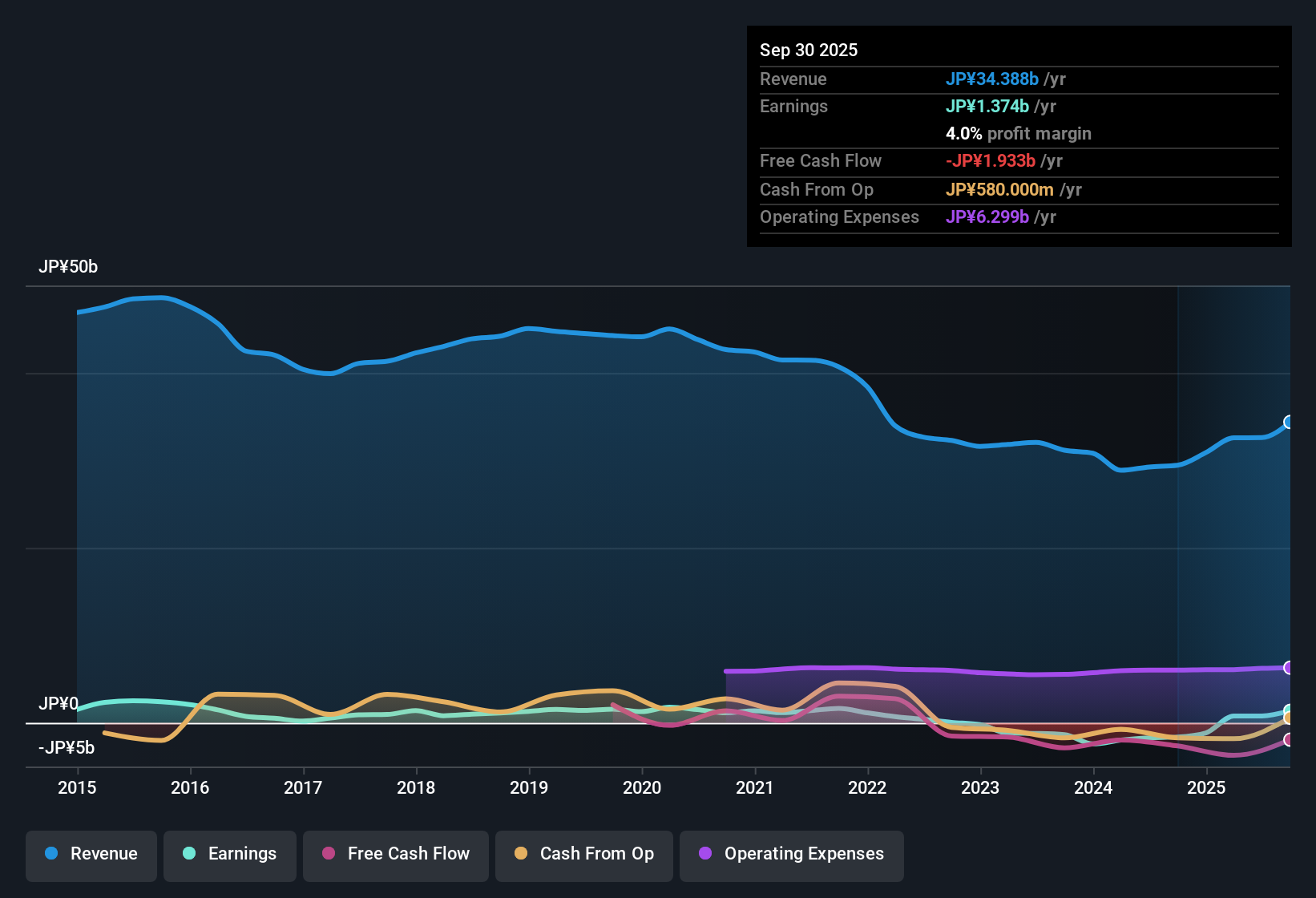Click the blue Revenue legend dot
The image size is (1316, 898).
(51, 853)
